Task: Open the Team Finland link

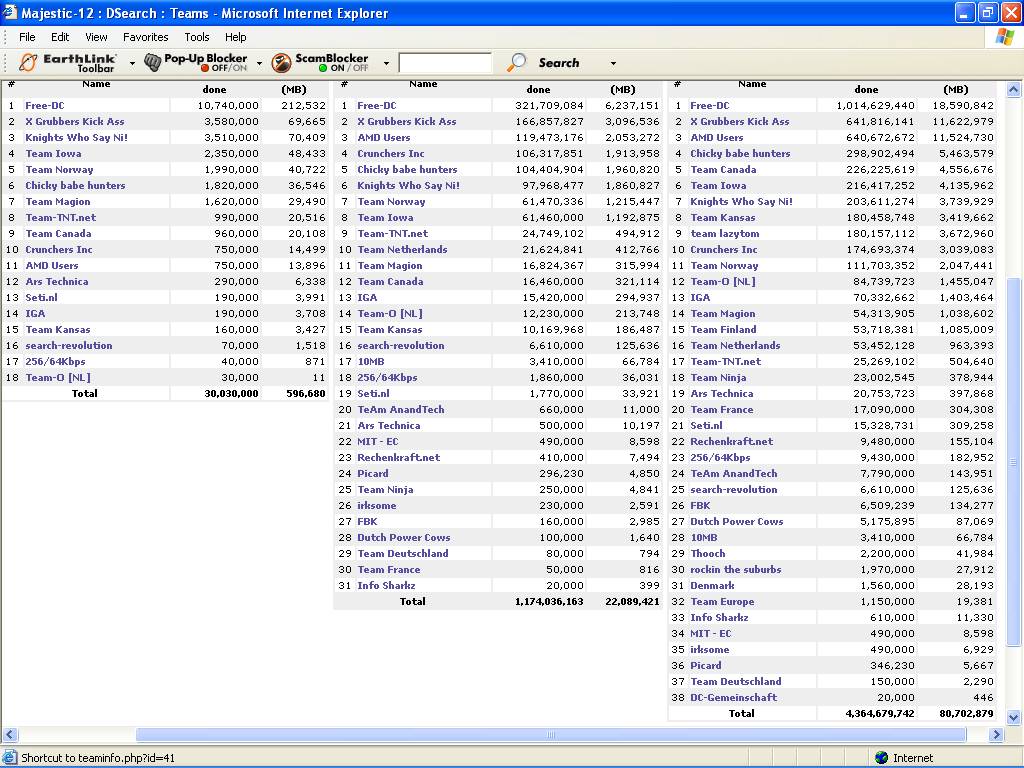Action: [723, 330]
